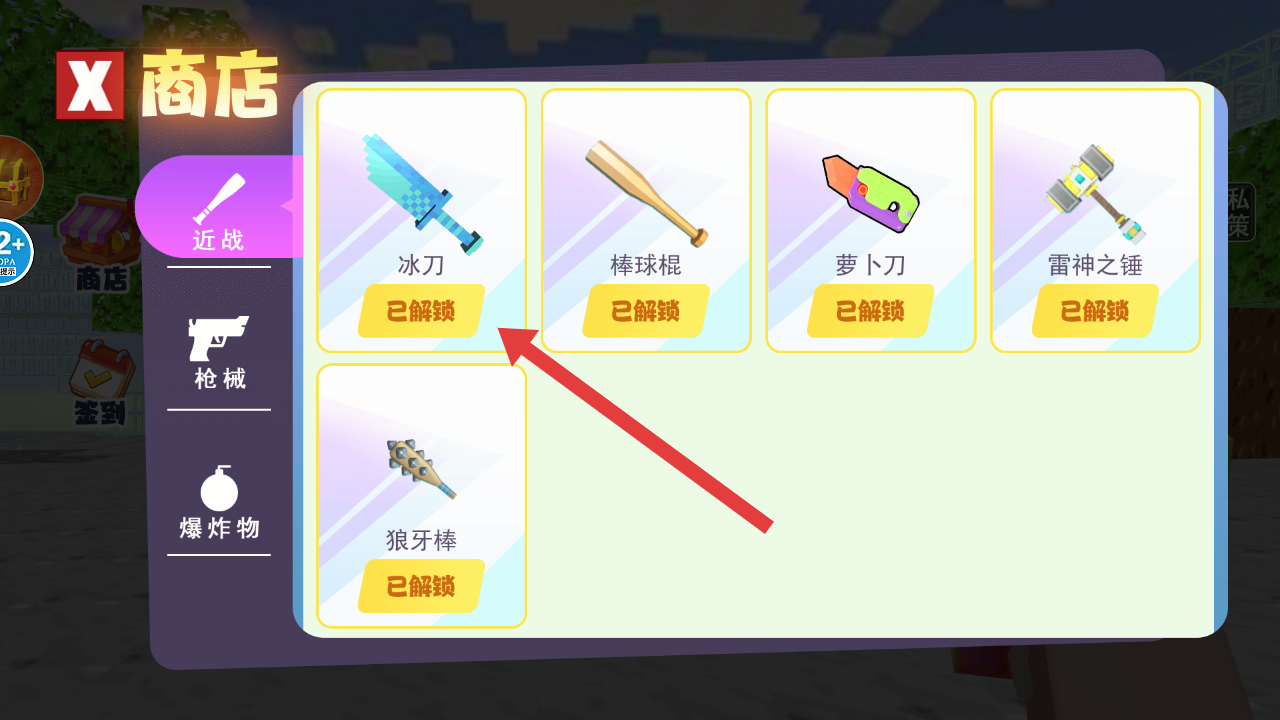This screenshot has height=720, width=1280.
Task: Click the 已解锁 button under 萝卜刀
Action: [x=870, y=311]
